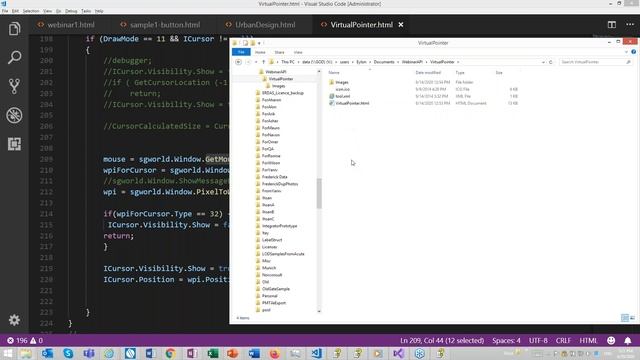Viewport: 640px width, 360px height.
Task: Sort files by the Size column
Action: click(x=499, y=73)
